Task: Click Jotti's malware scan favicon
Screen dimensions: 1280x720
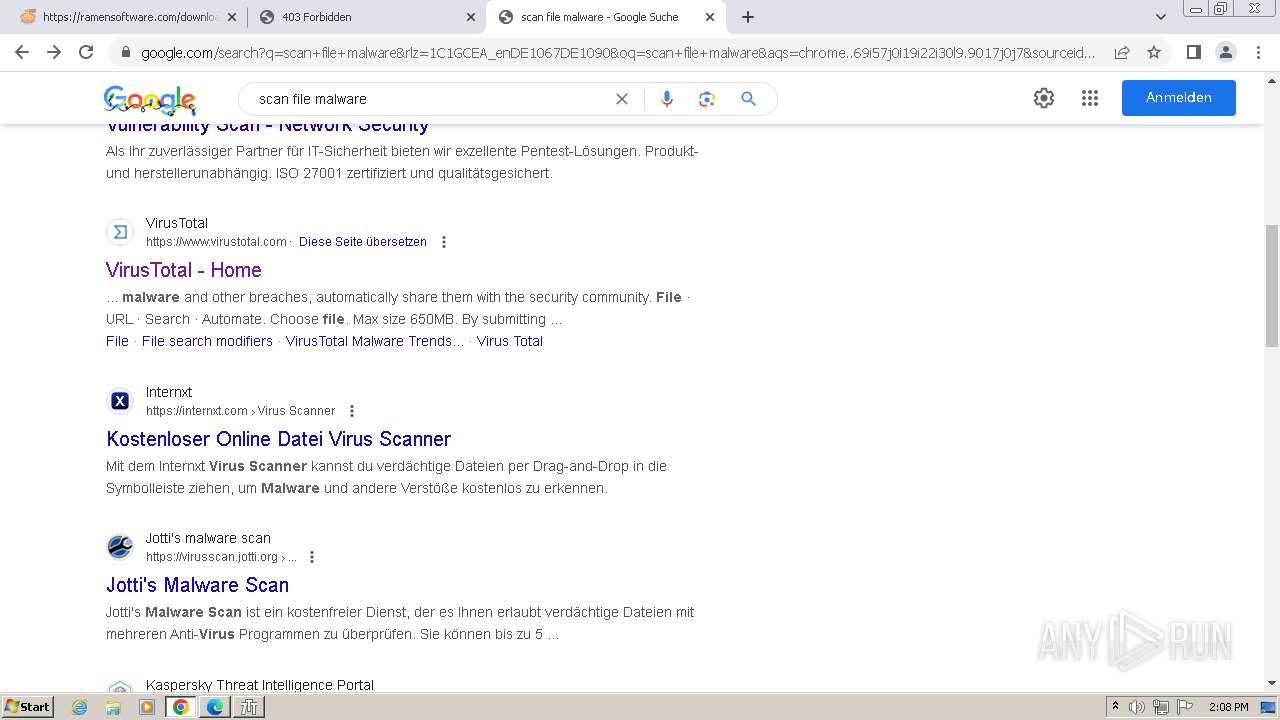Action: pyautogui.click(x=120, y=547)
